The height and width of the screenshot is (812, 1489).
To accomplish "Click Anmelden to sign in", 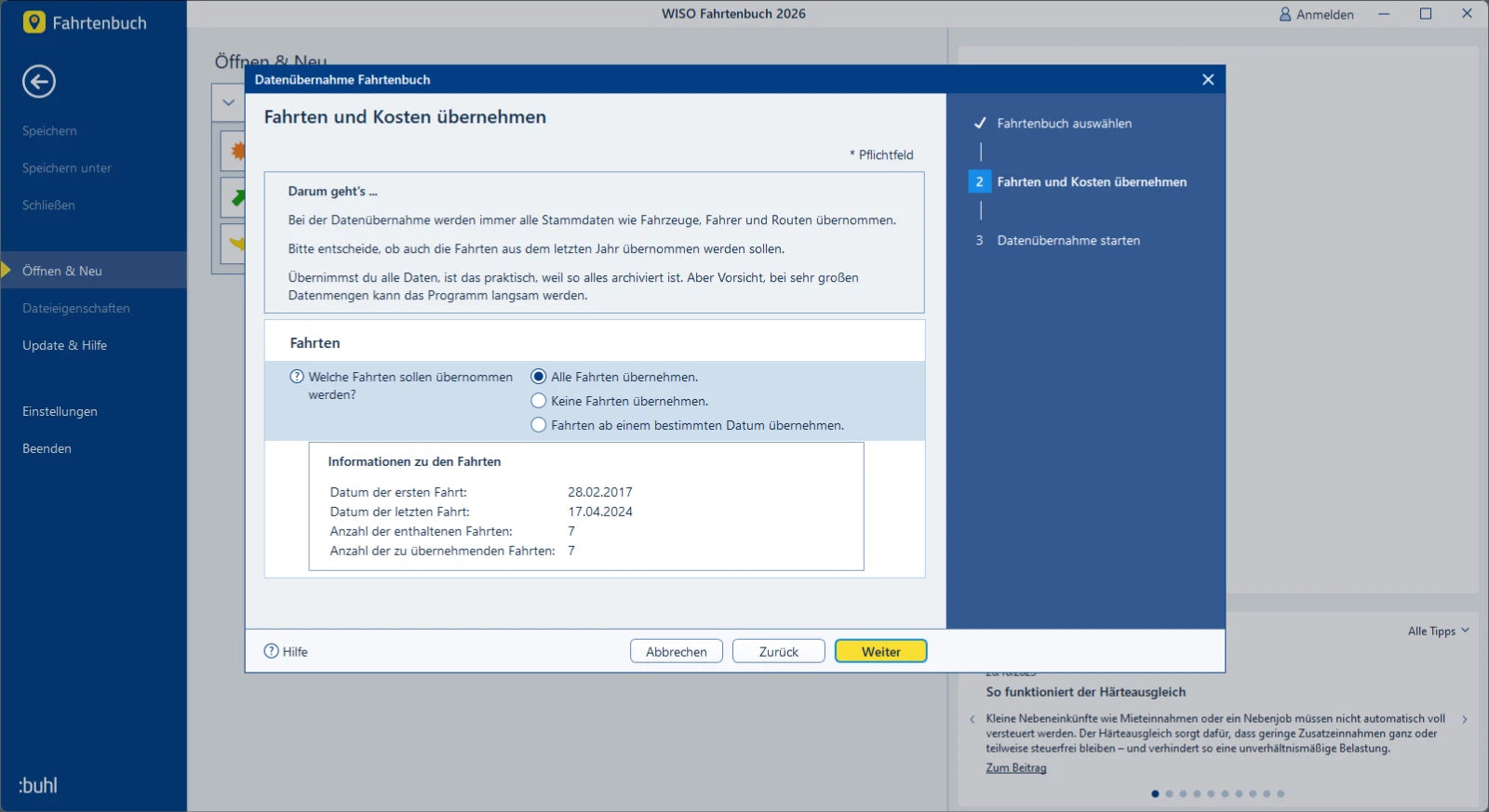I will point(1325,14).
